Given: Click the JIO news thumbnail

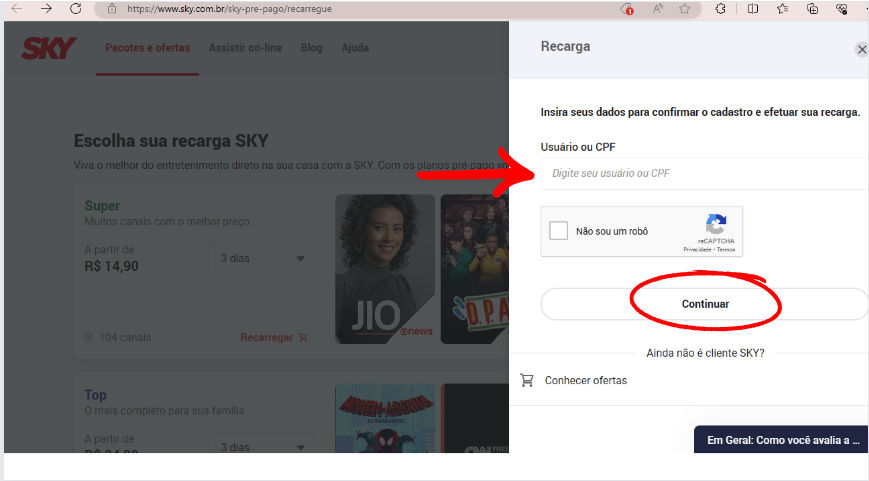Looking at the screenshot, I should (x=385, y=269).
